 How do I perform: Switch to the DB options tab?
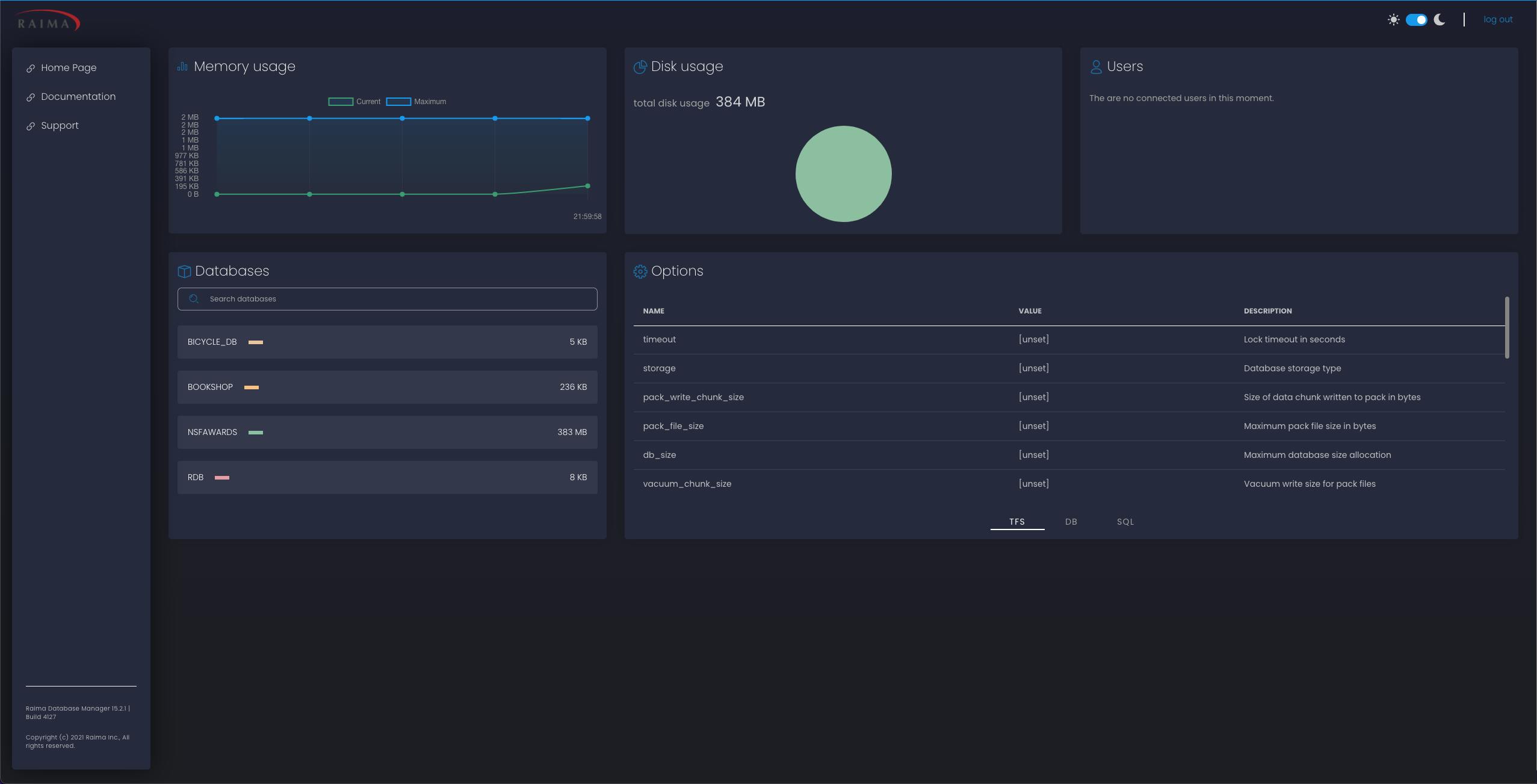1071,522
